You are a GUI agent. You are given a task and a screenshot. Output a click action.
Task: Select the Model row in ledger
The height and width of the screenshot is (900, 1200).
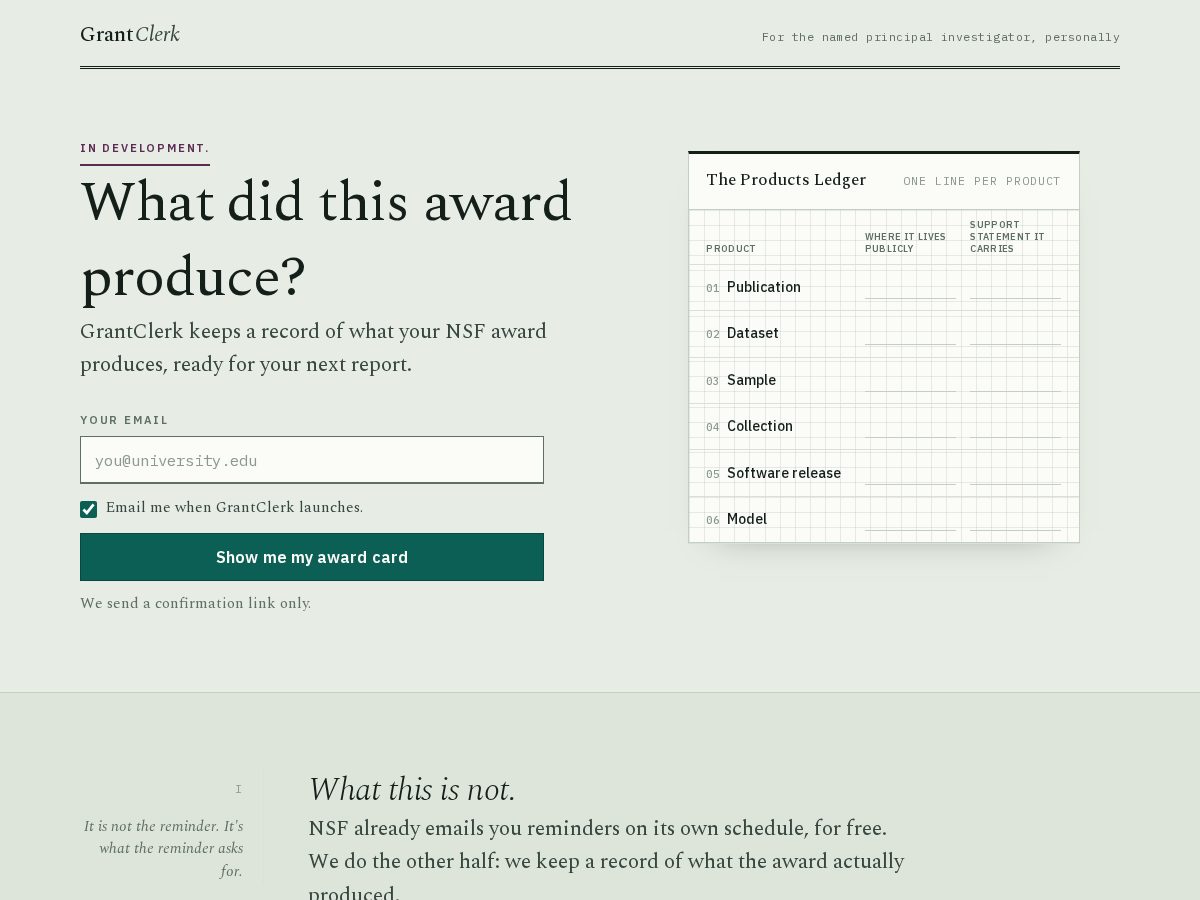(883, 519)
